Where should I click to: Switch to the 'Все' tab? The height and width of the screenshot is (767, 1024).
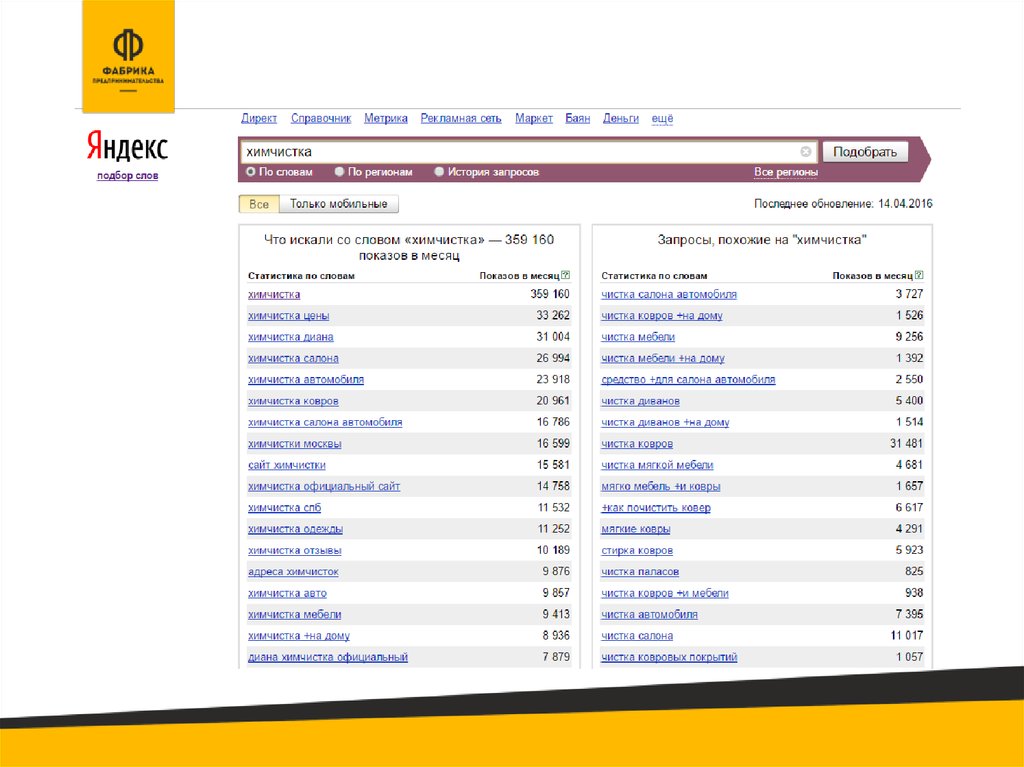259,204
